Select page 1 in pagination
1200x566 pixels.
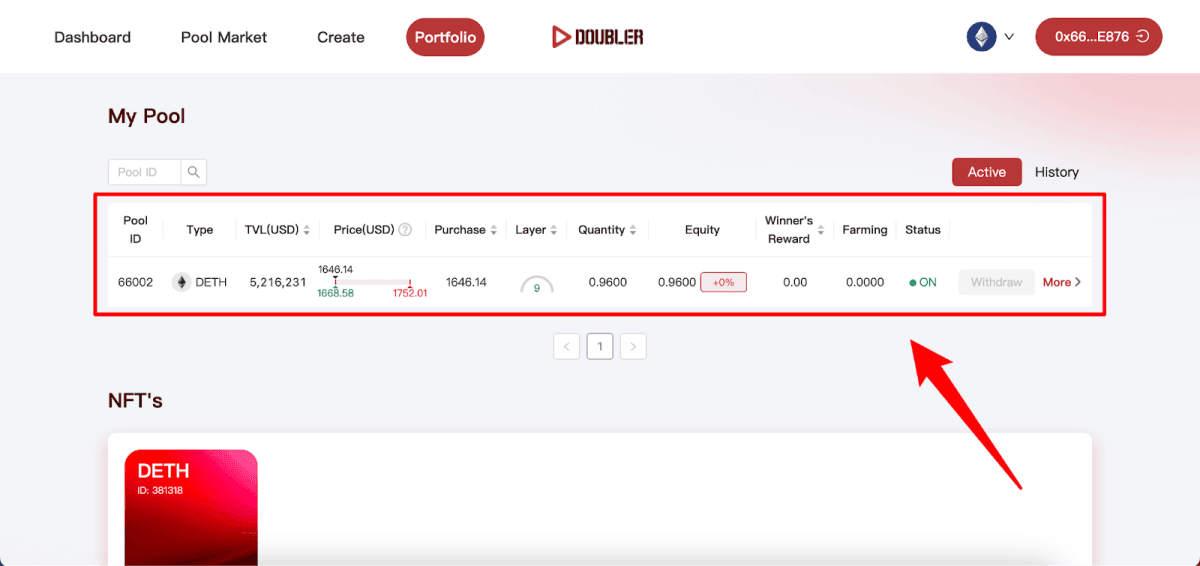(600, 347)
